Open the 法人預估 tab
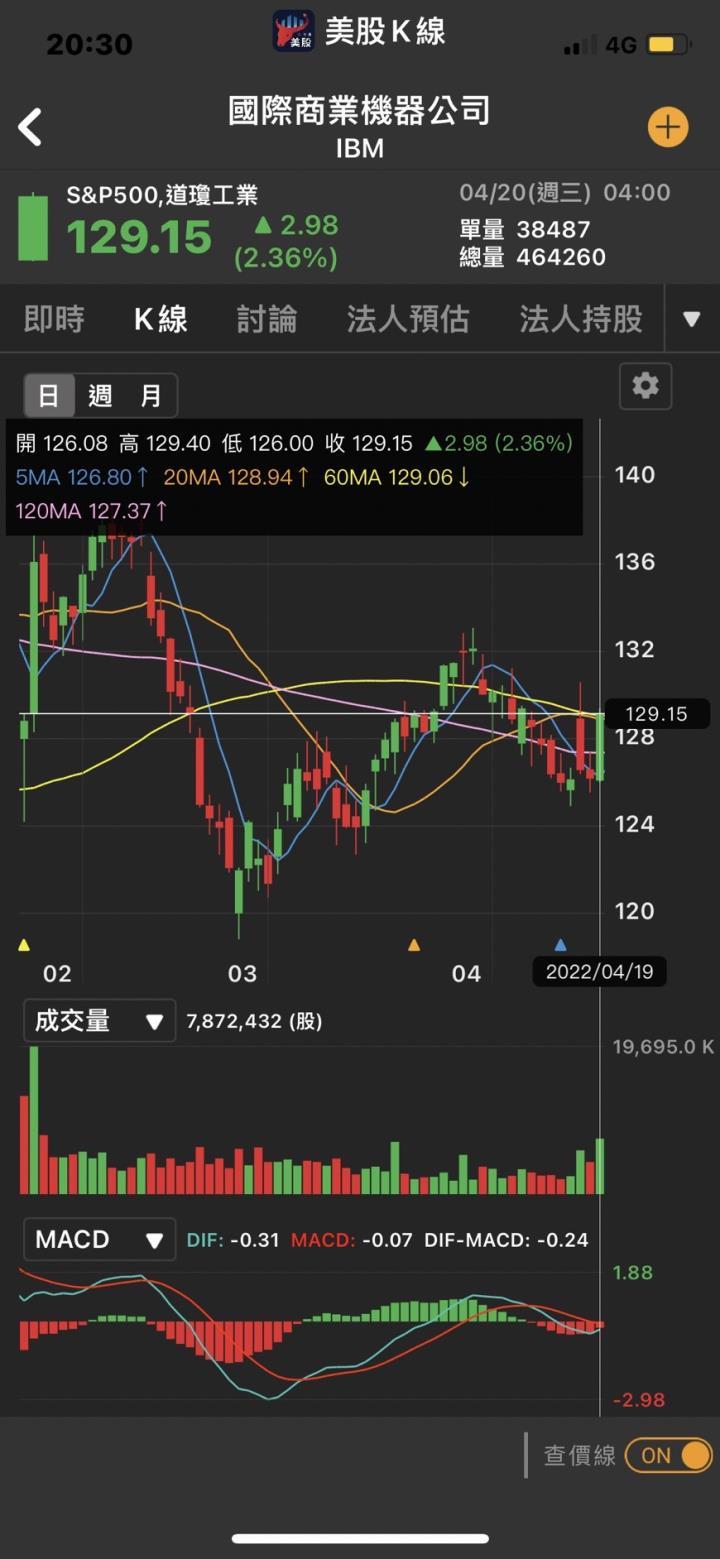 [x=408, y=319]
